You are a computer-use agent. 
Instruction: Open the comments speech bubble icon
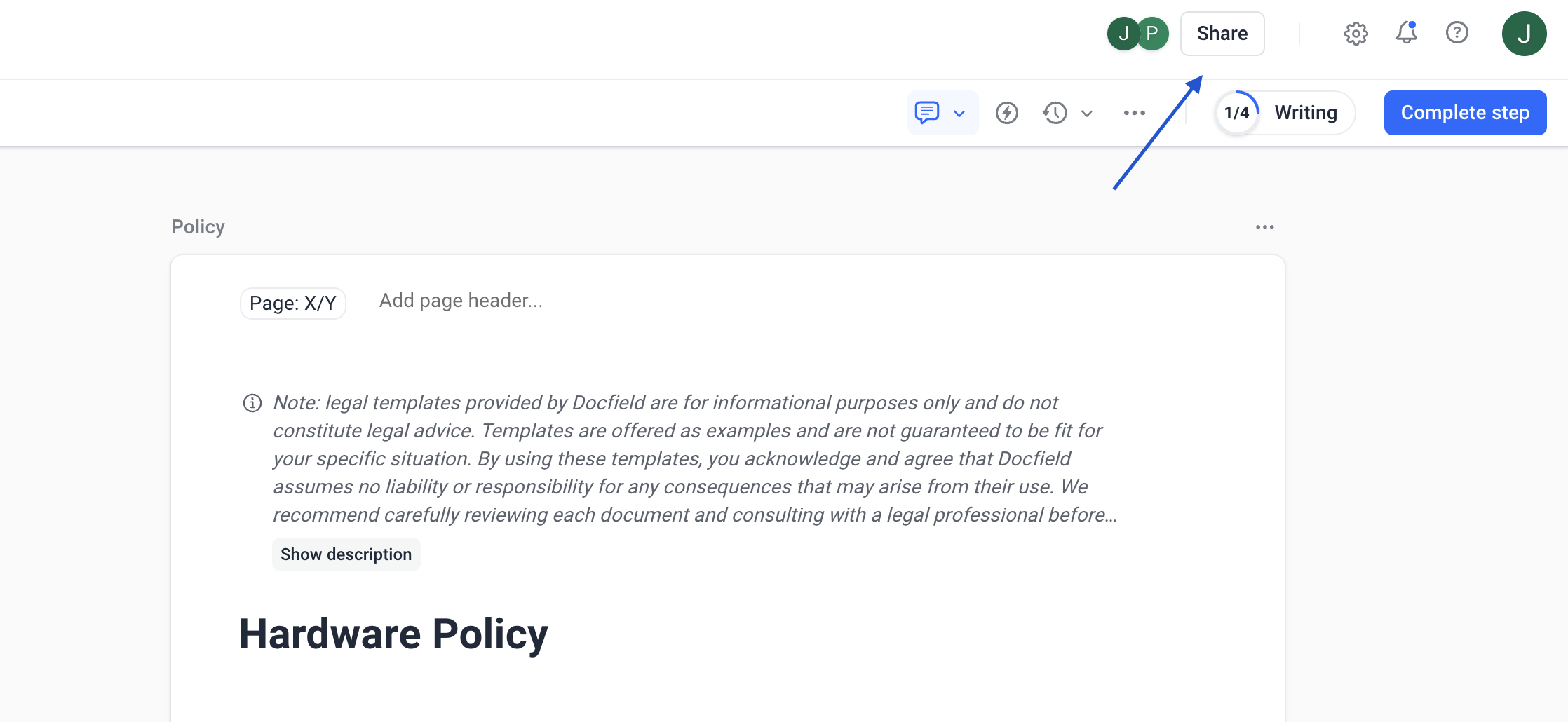927,113
